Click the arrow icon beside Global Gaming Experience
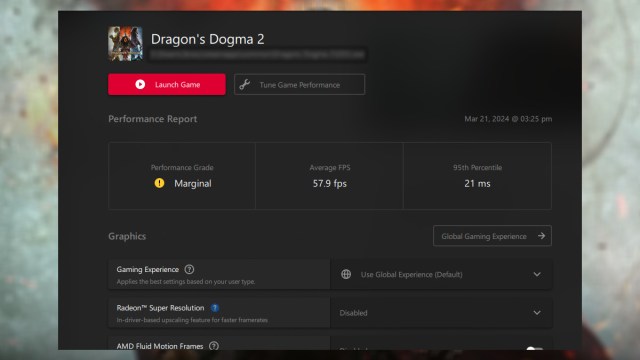Screen dimensions: 640x360 point(541,236)
